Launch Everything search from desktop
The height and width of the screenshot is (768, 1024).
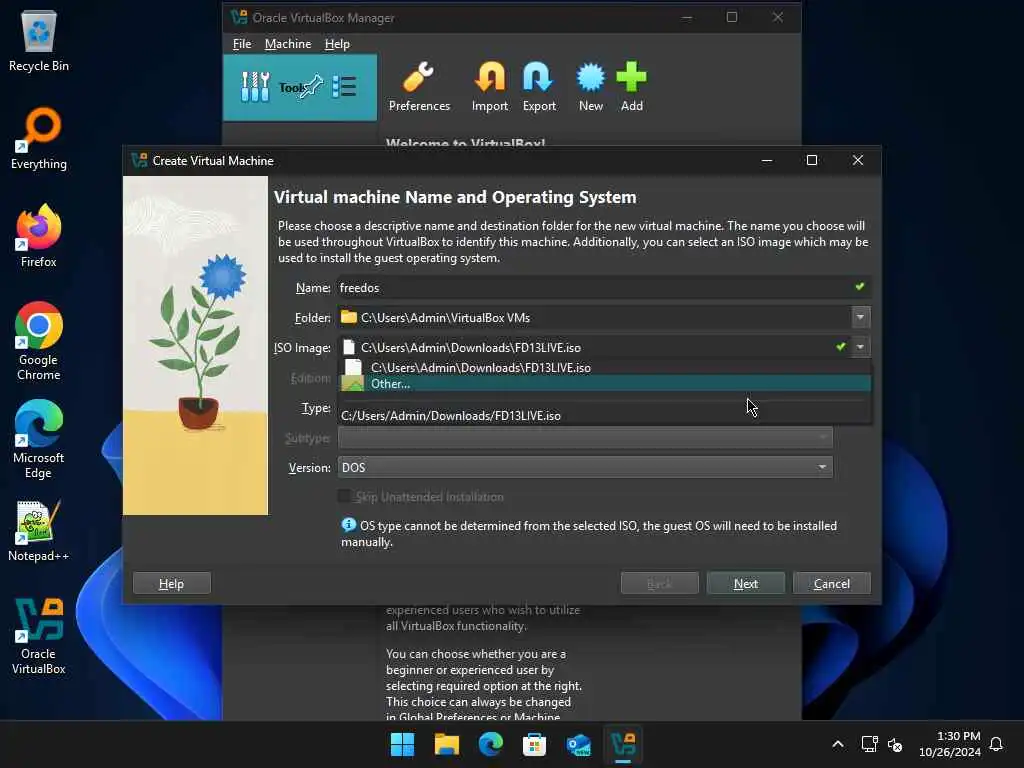pyautogui.click(x=39, y=138)
